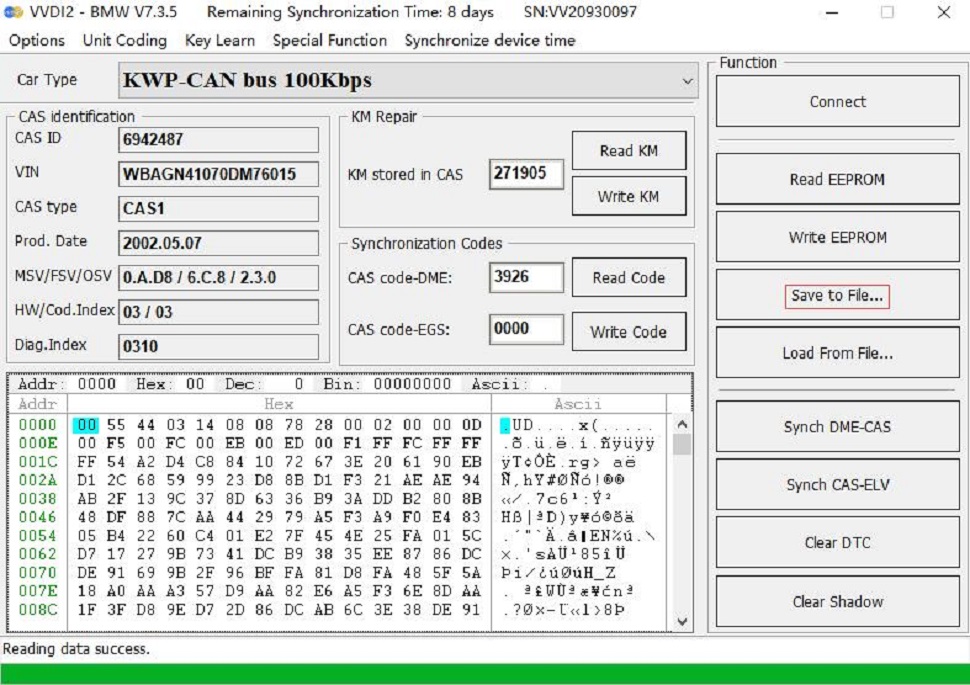Click the VVDI2 app icon in title bar

point(13,13)
